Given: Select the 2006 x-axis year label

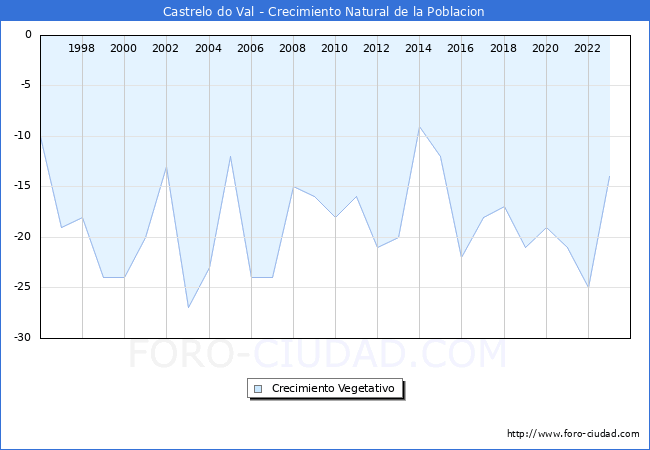Looking at the screenshot, I should pos(250,48).
